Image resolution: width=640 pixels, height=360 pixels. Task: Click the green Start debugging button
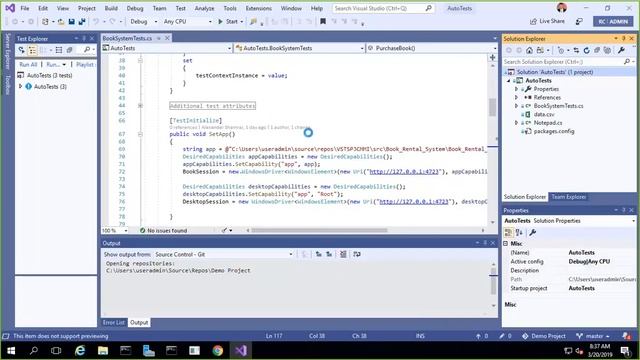(229, 21)
